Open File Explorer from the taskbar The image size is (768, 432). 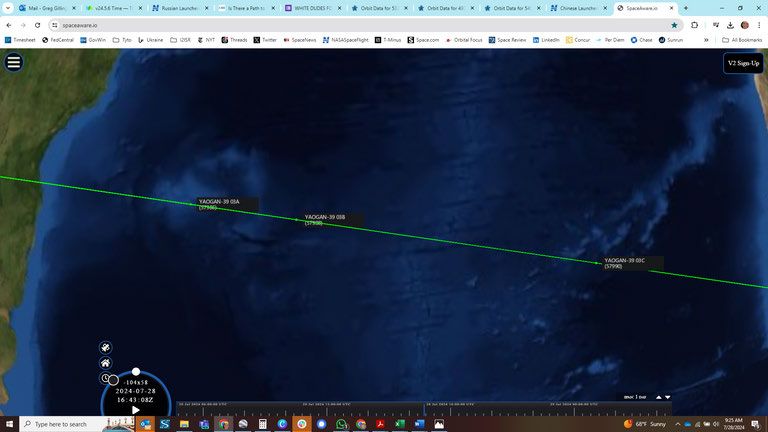[184, 424]
